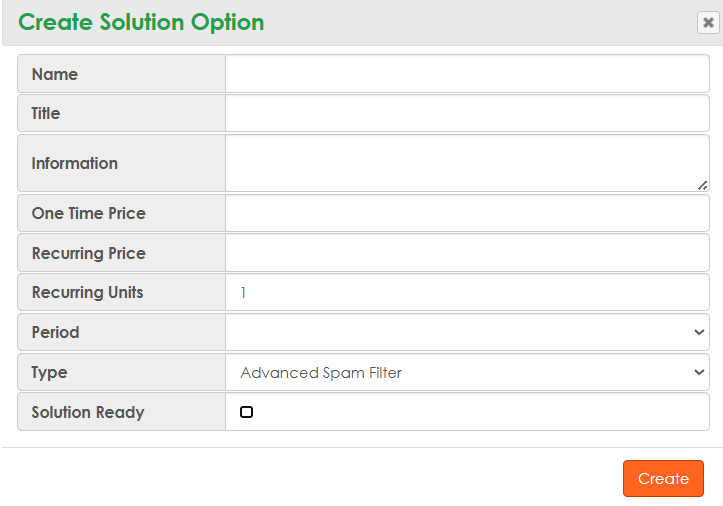Click the Type label
The width and height of the screenshot is (723, 506).
click(49, 372)
